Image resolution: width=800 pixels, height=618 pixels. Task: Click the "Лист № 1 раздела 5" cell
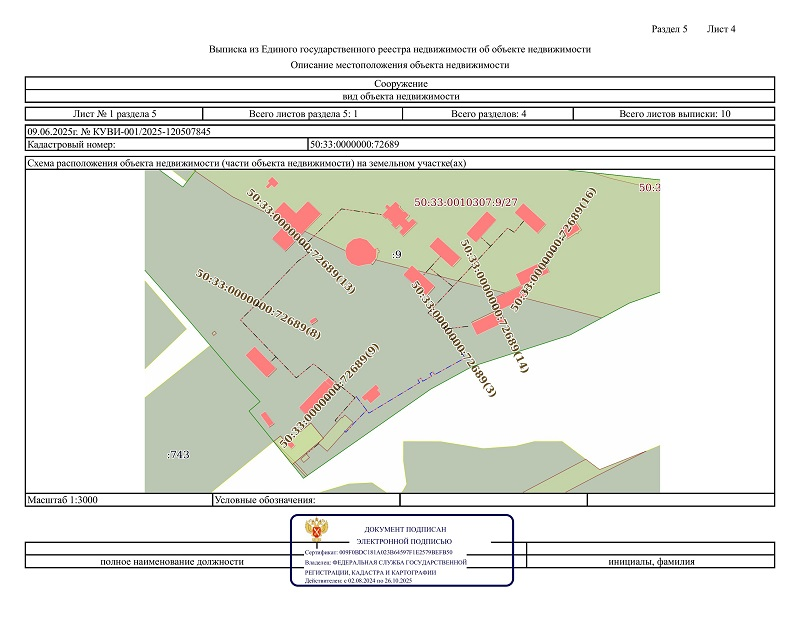coord(114,114)
